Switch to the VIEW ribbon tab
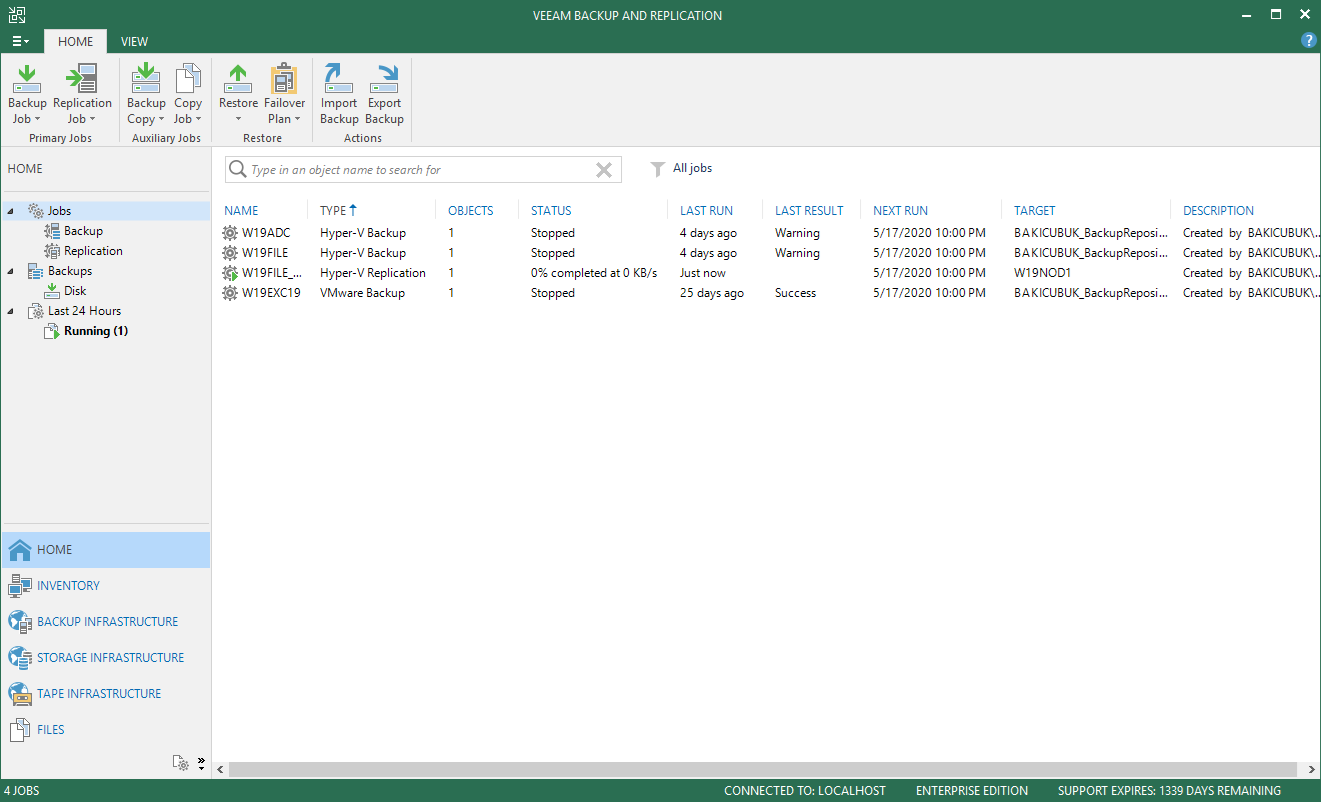Viewport: 1321px width, 802px height. coord(134,42)
